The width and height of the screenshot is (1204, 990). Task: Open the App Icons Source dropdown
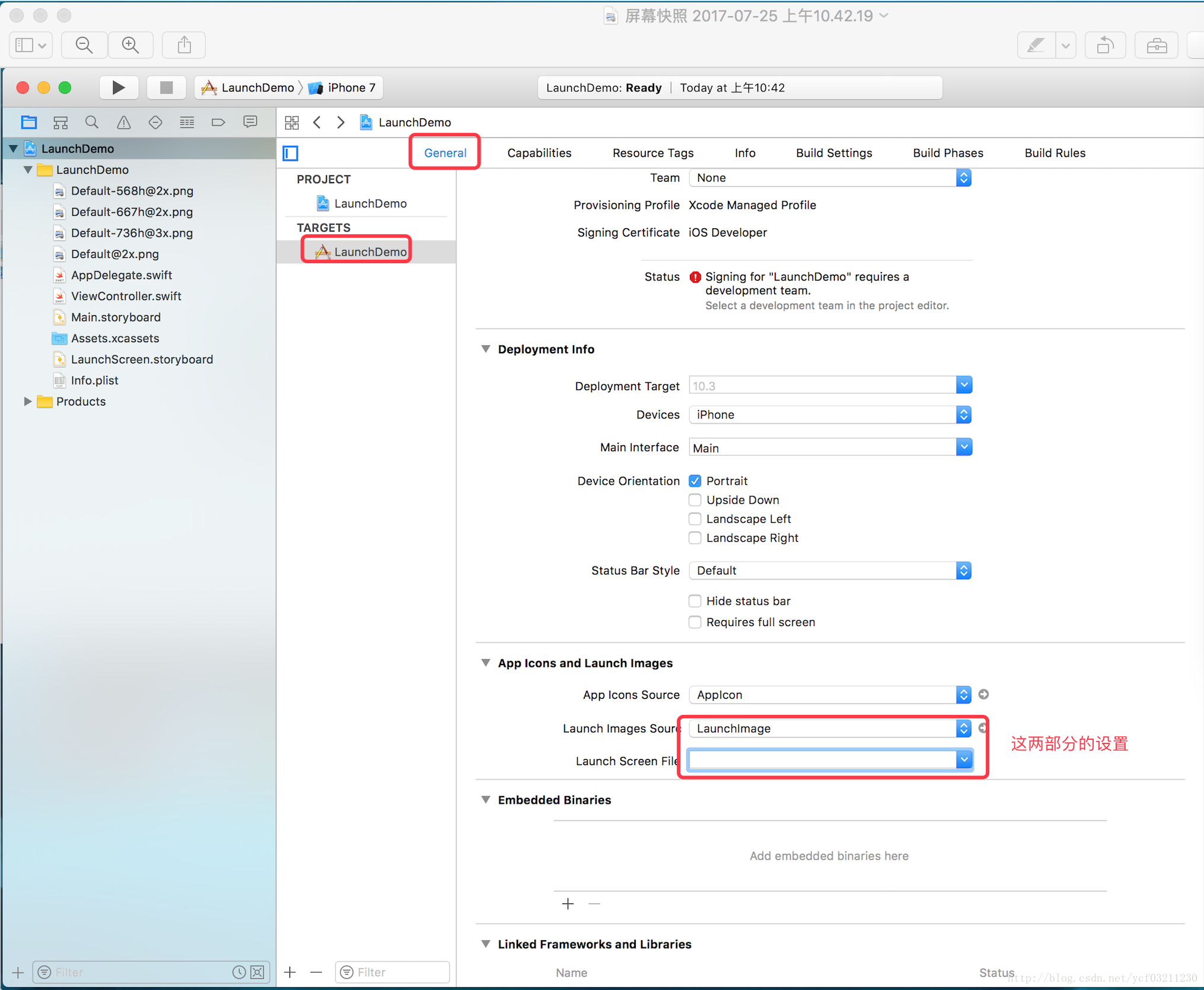pyautogui.click(x=830, y=695)
